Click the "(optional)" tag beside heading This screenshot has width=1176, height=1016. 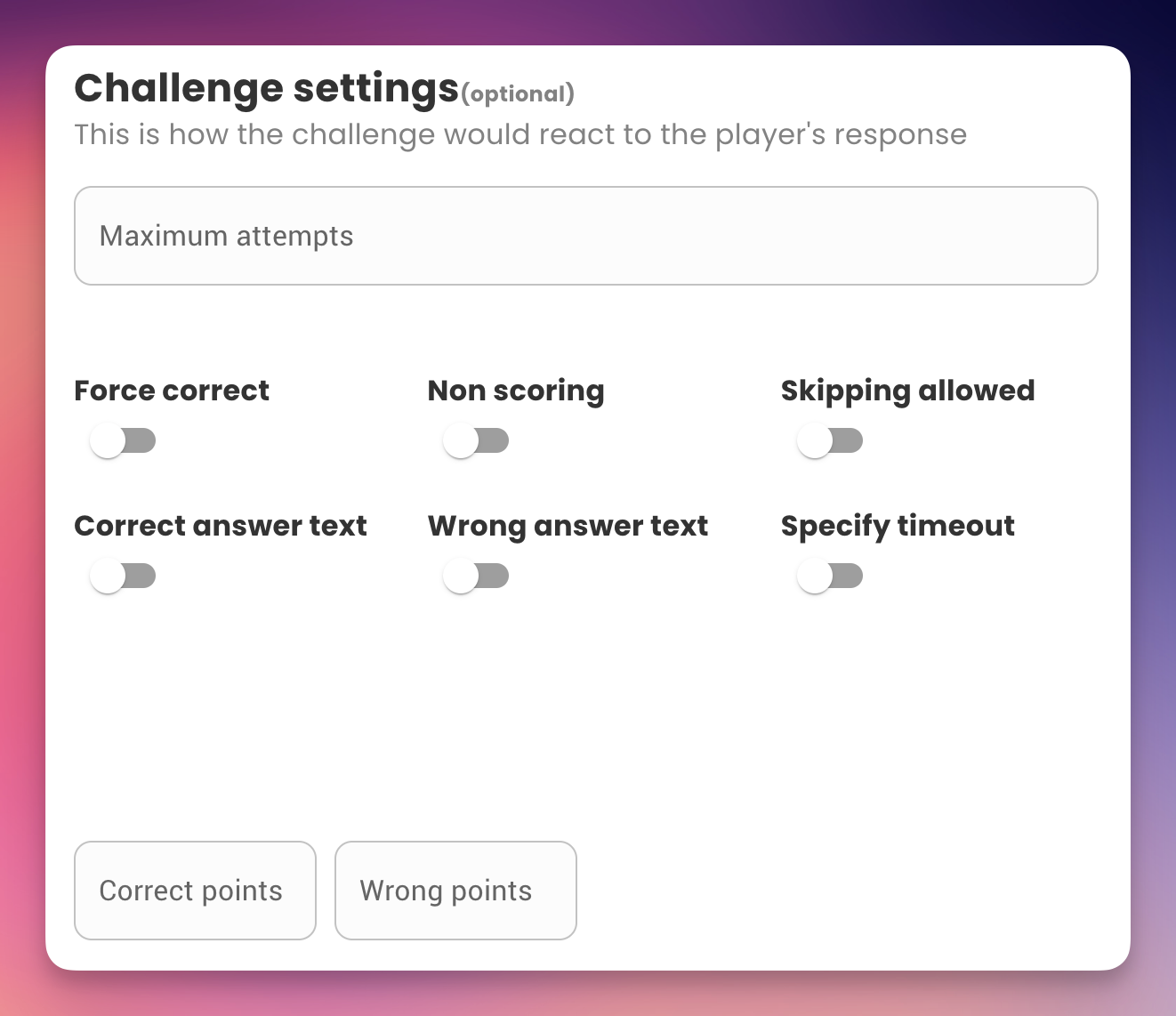click(518, 93)
